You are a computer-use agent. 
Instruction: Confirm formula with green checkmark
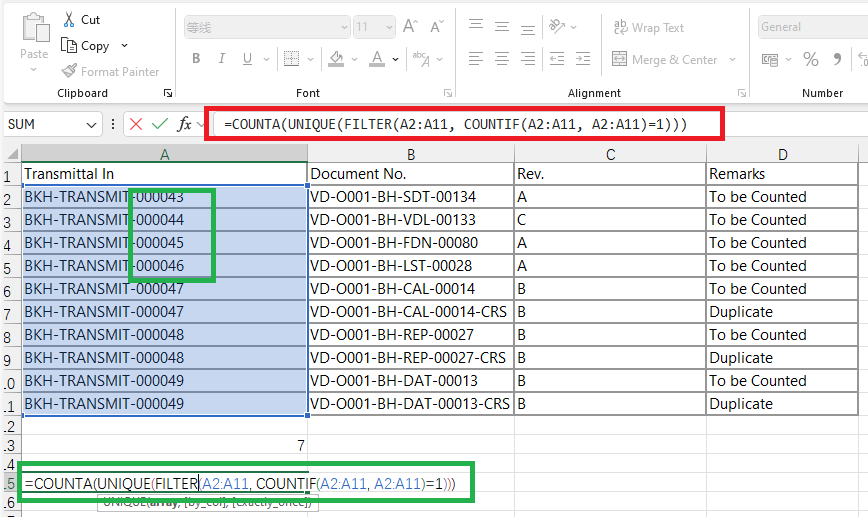(x=160, y=124)
